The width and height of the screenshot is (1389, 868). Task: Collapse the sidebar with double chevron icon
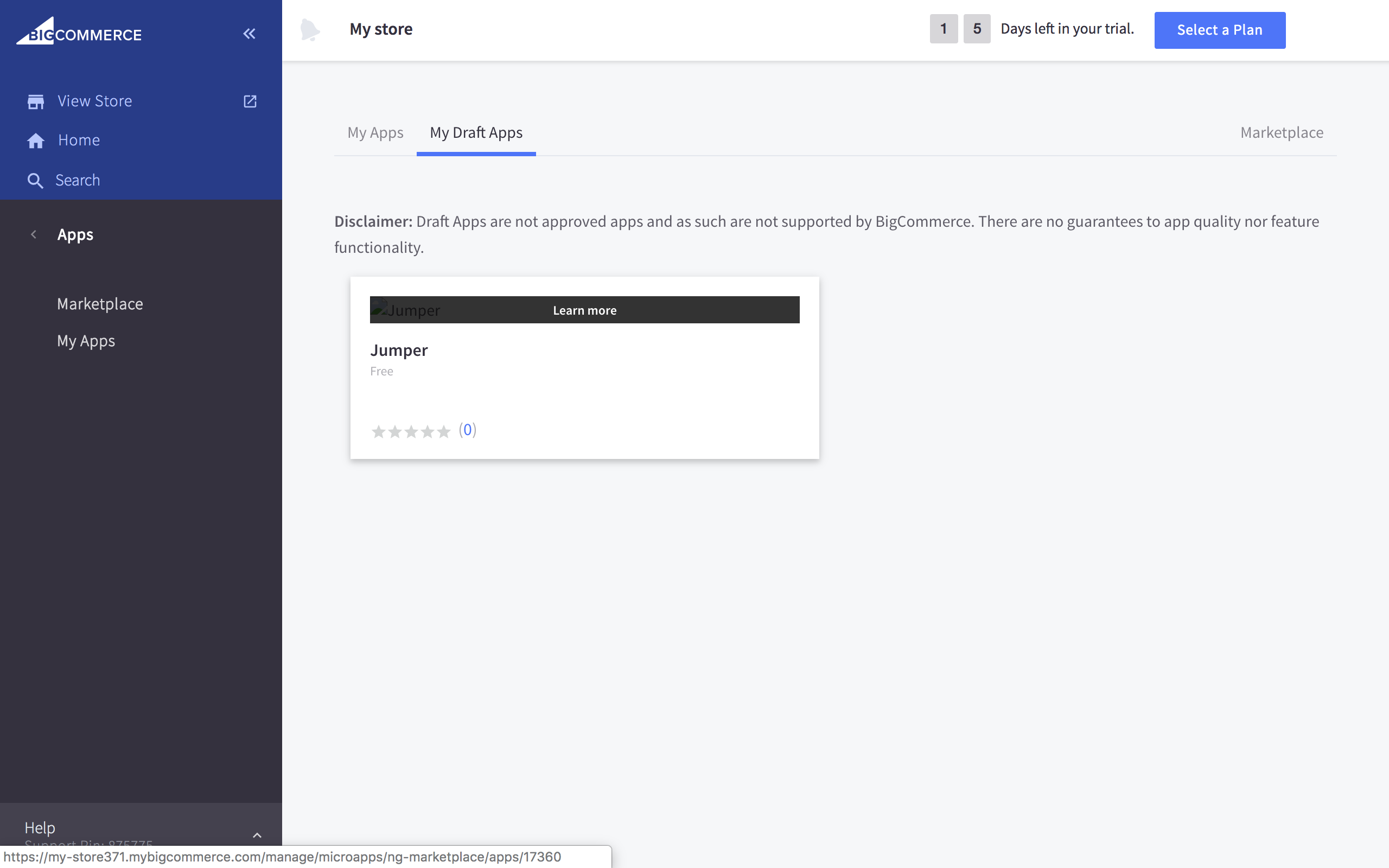point(249,34)
